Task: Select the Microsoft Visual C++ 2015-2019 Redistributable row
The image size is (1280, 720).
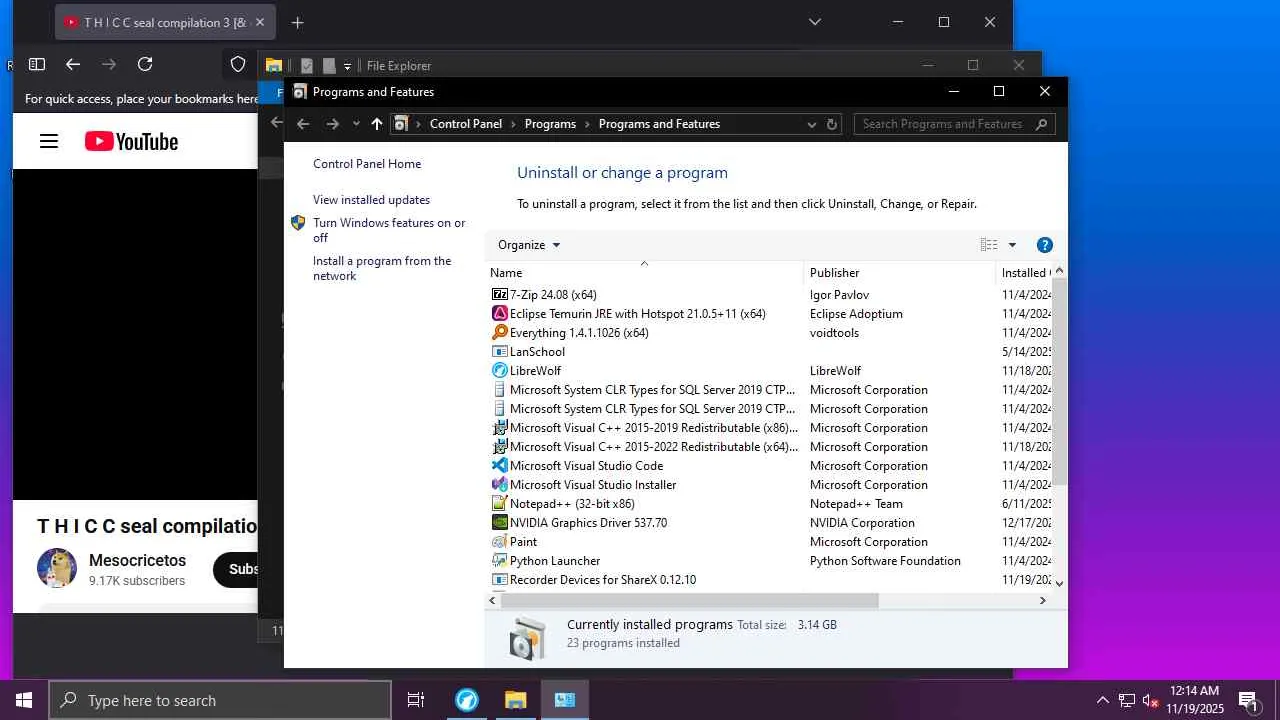Action: click(x=768, y=428)
